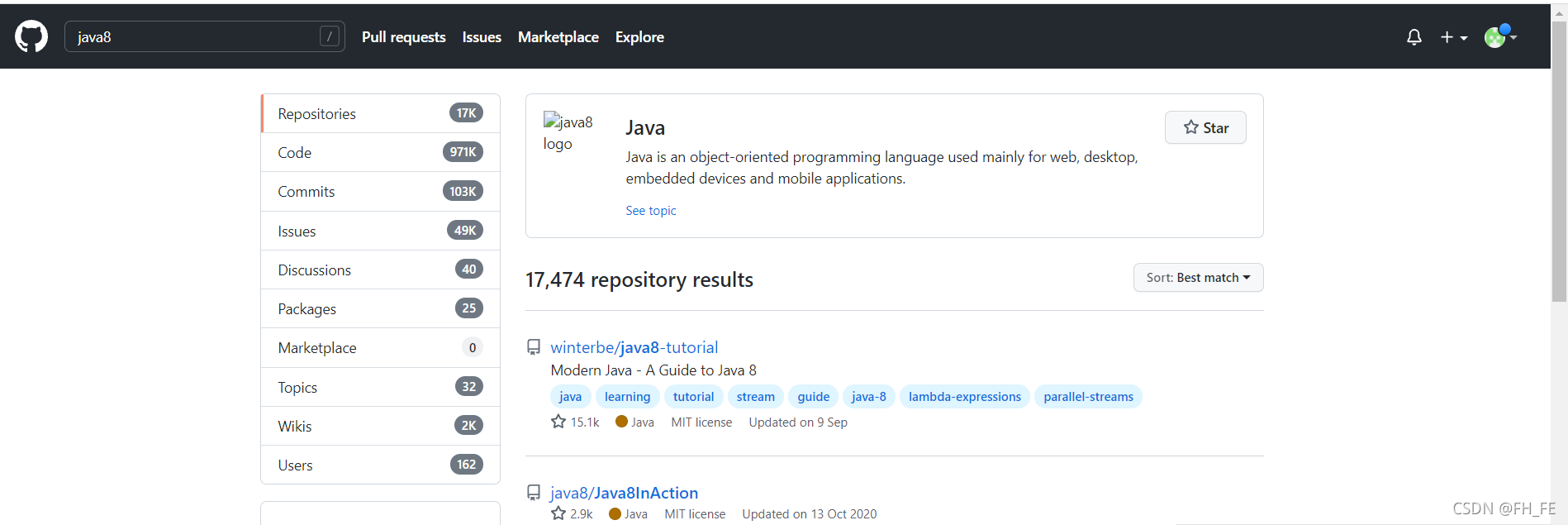Go to Marketplace in the header
Viewport: 1568px width, 525px height.
pos(558,37)
